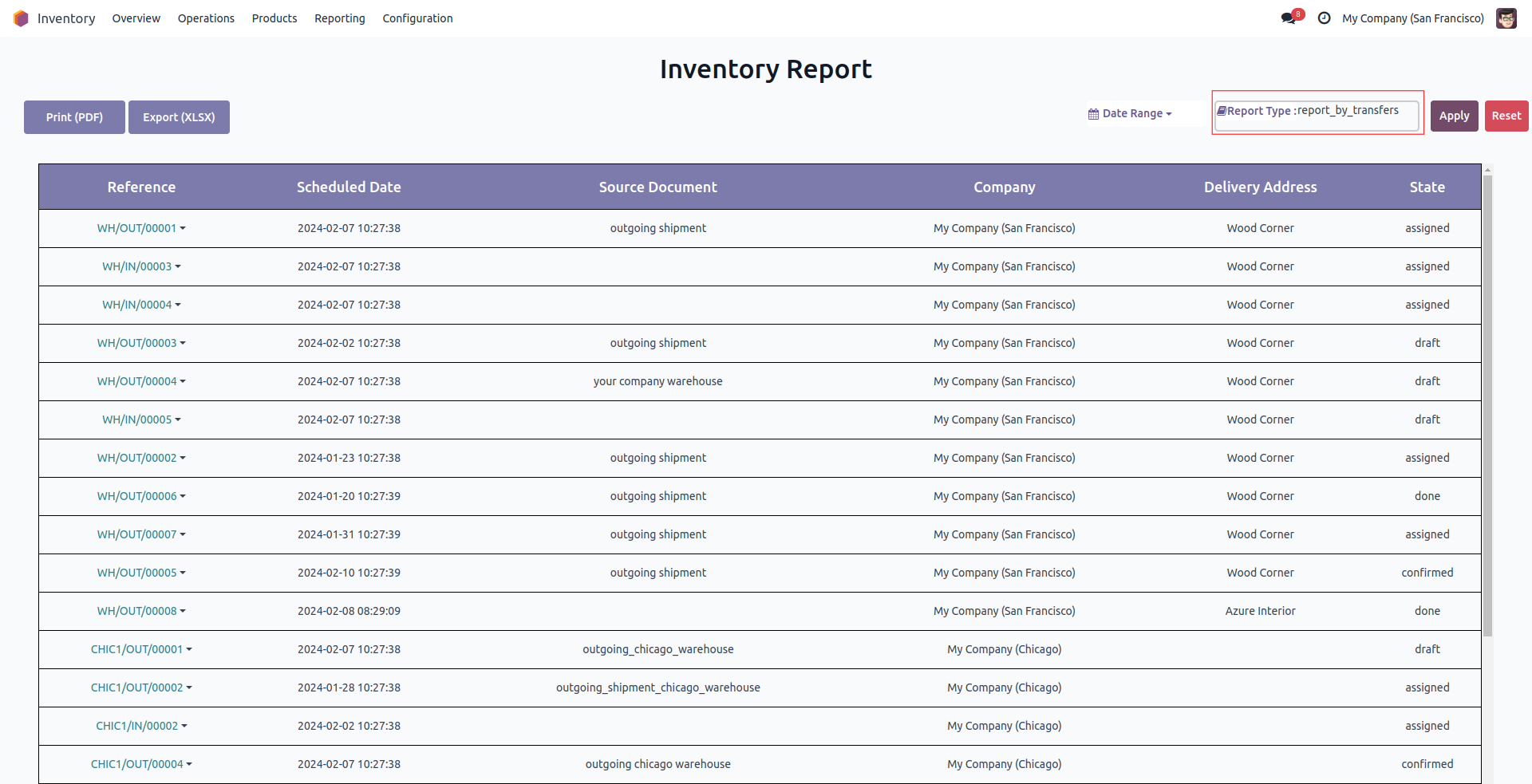Click the book icon beside Report Type
Viewport: 1532px width, 784px height.
(1221, 111)
